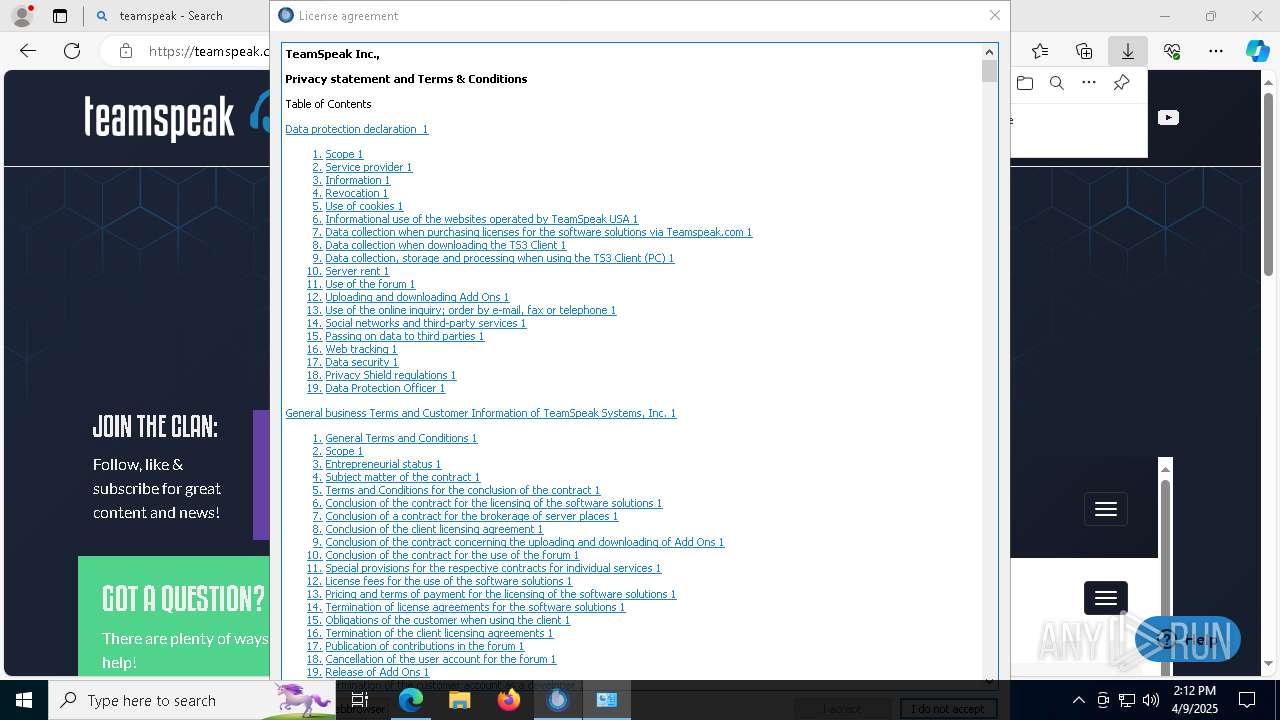Go to 'Subject matter of the contract'
Viewport: 1280px width, 720px height.
tap(402, 477)
